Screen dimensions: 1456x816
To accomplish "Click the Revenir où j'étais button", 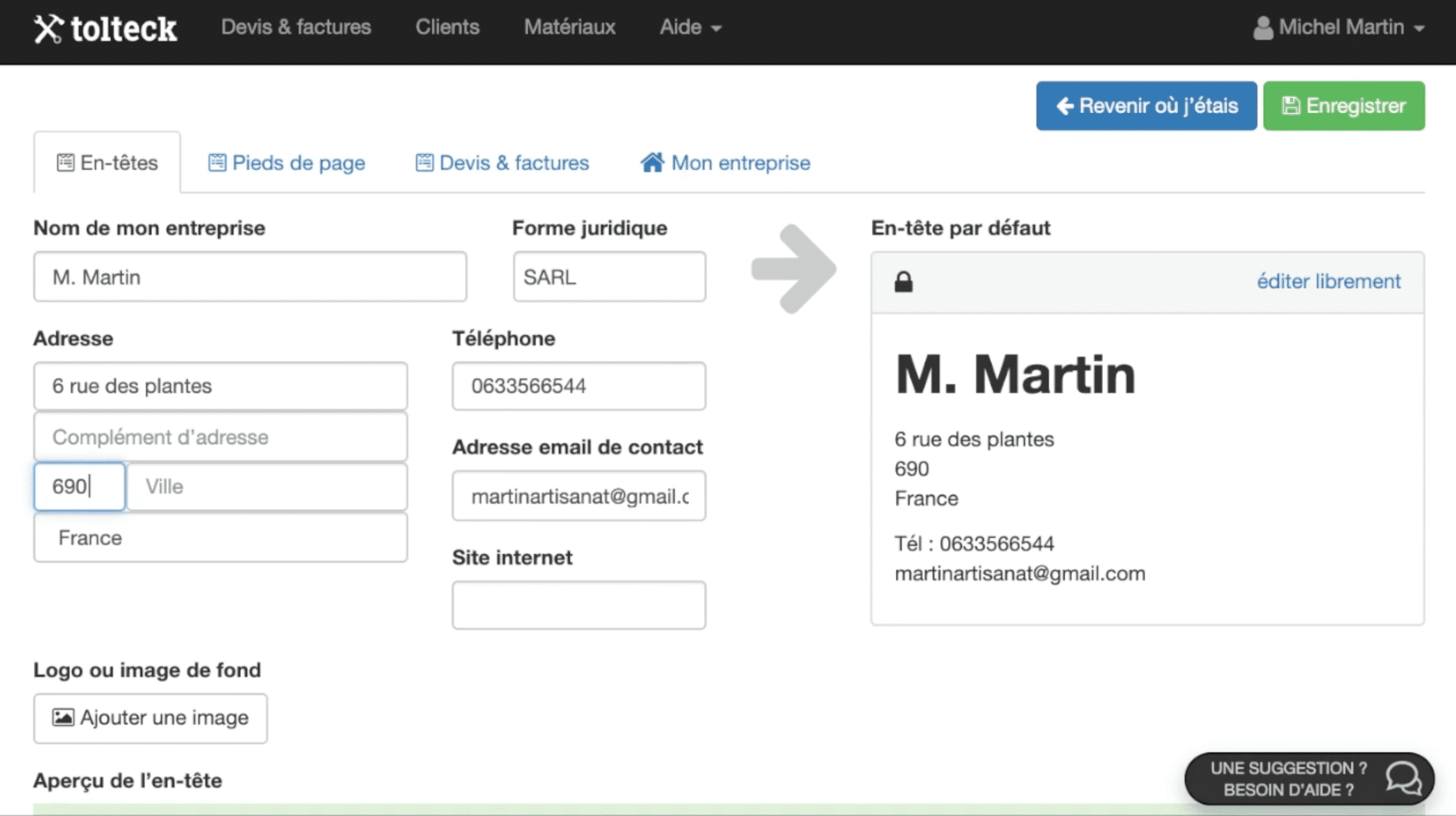I will tap(1146, 106).
